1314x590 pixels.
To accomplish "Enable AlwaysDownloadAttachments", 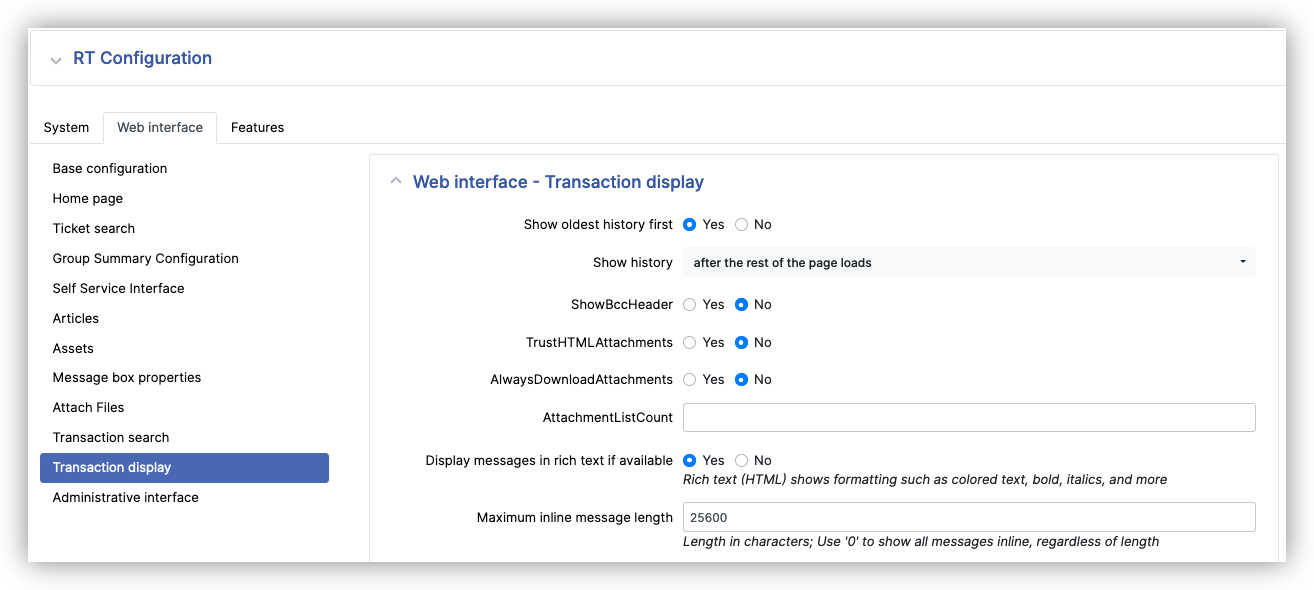I will [688, 379].
